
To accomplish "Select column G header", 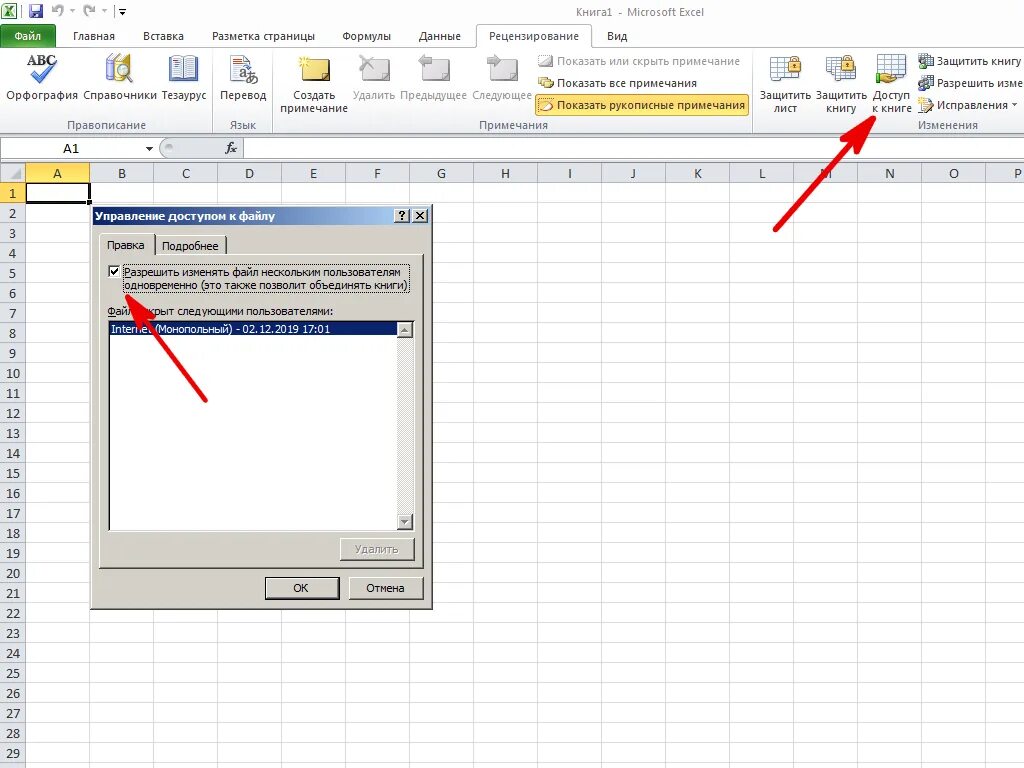I will [441, 174].
